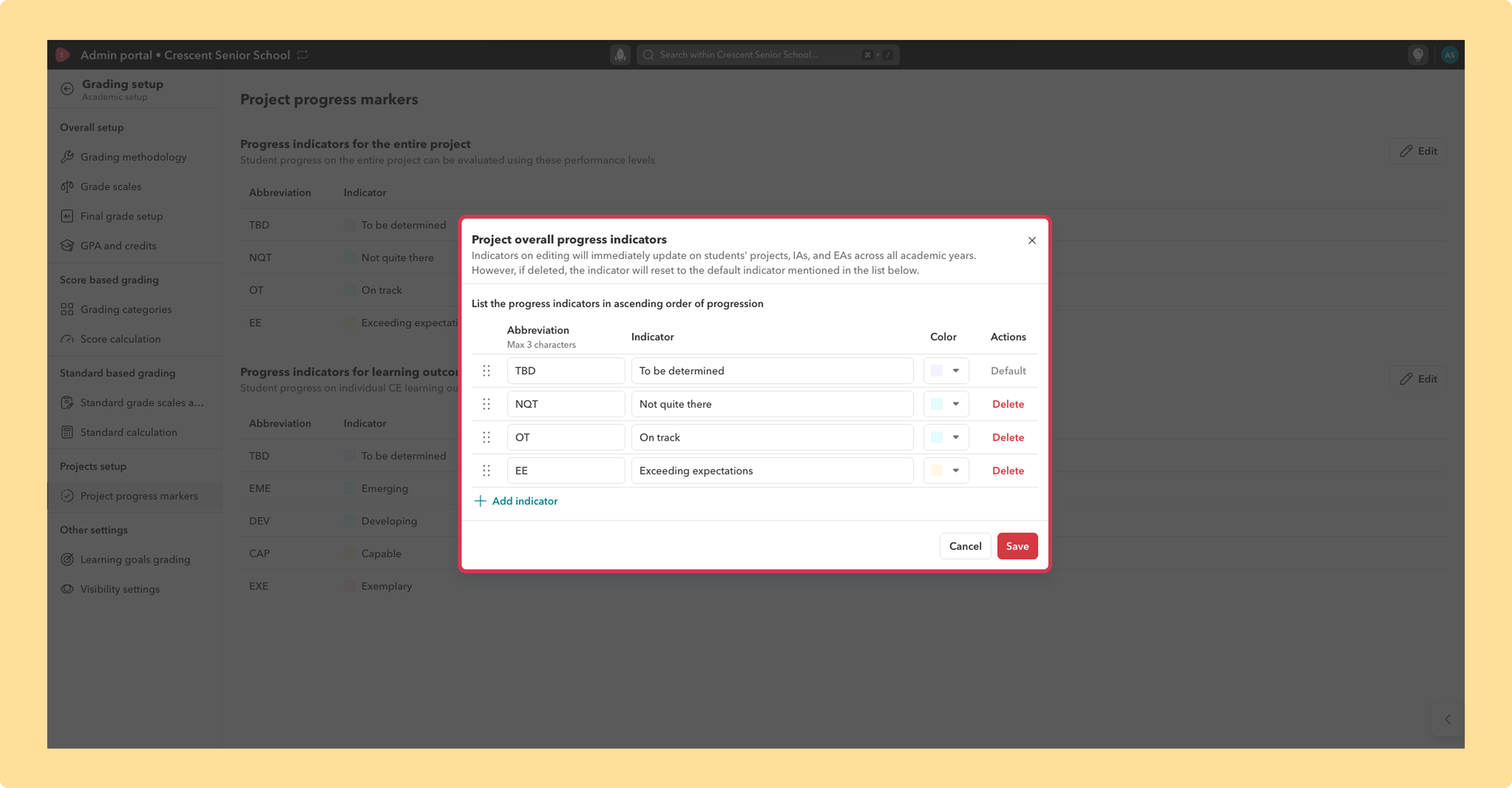The width and height of the screenshot is (1512, 788).
Task: Click the plus icon beside Add indicator
Action: (x=480, y=501)
